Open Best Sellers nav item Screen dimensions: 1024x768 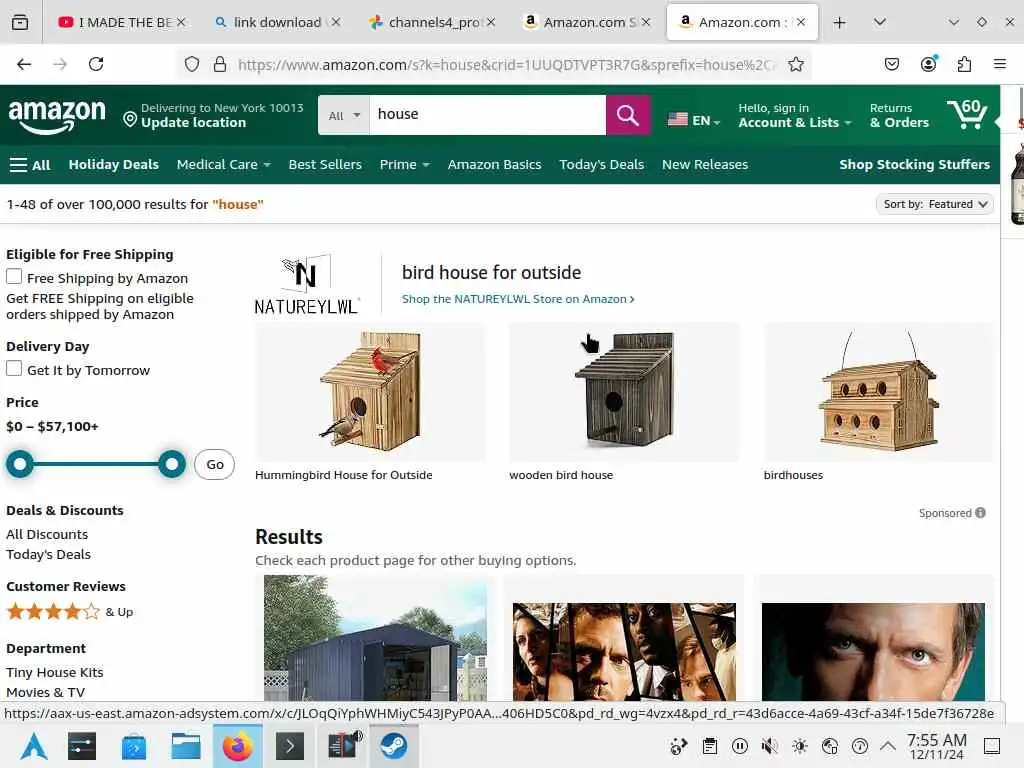point(325,165)
